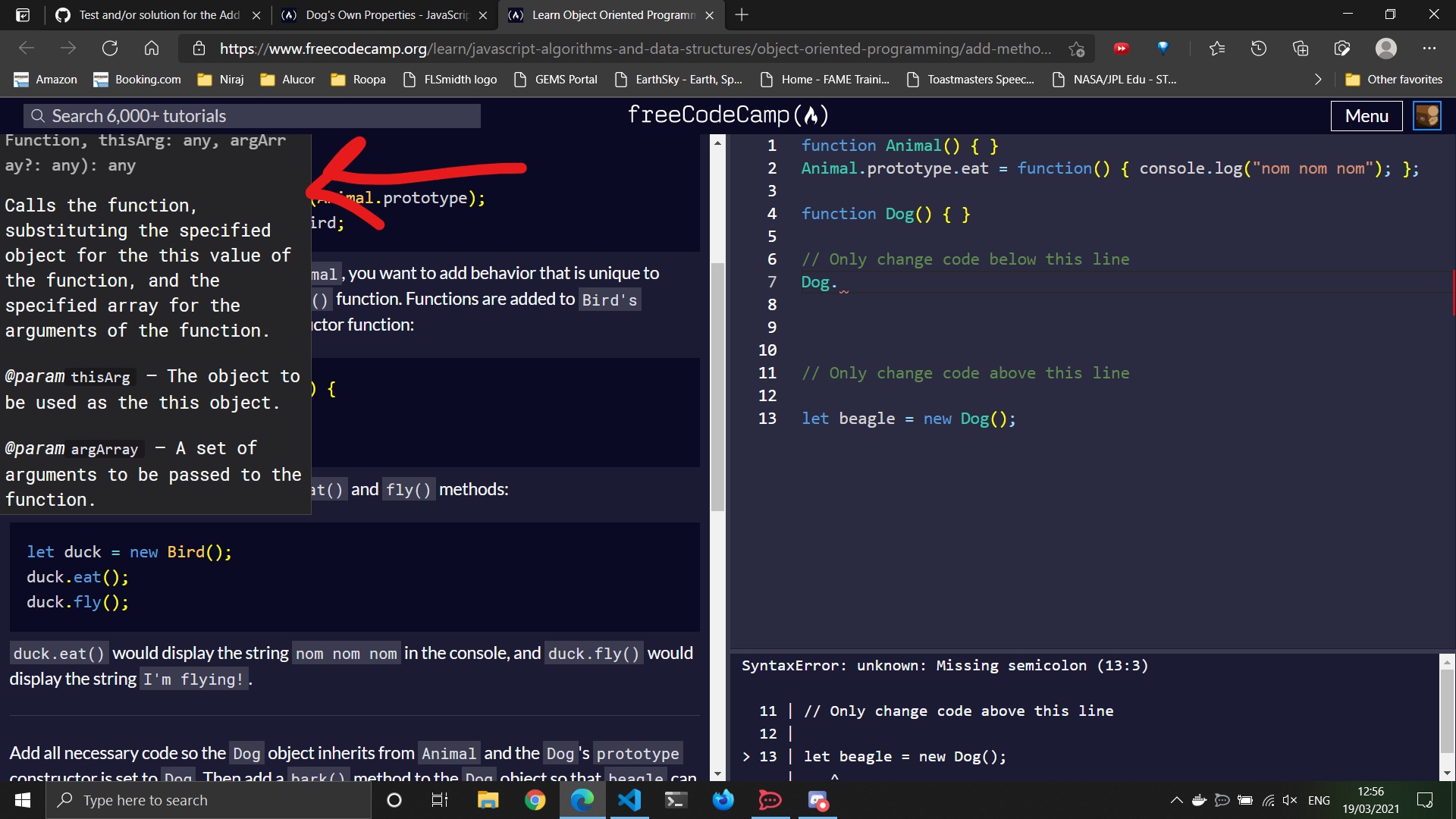Image resolution: width=1456 pixels, height=819 pixels.
Task: Open Other favorites folder
Action: click(1394, 80)
